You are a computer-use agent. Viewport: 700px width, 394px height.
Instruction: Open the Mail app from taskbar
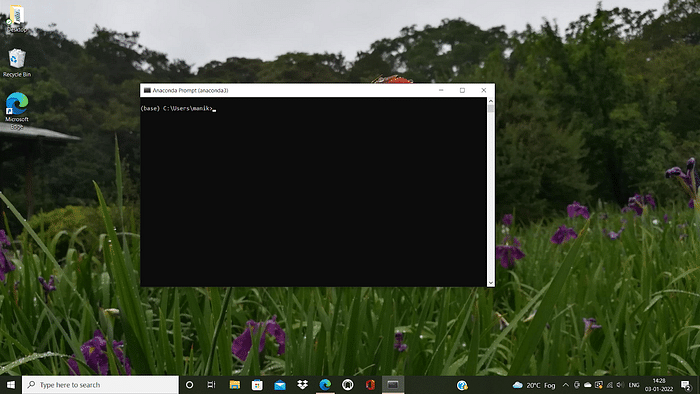pos(280,385)
